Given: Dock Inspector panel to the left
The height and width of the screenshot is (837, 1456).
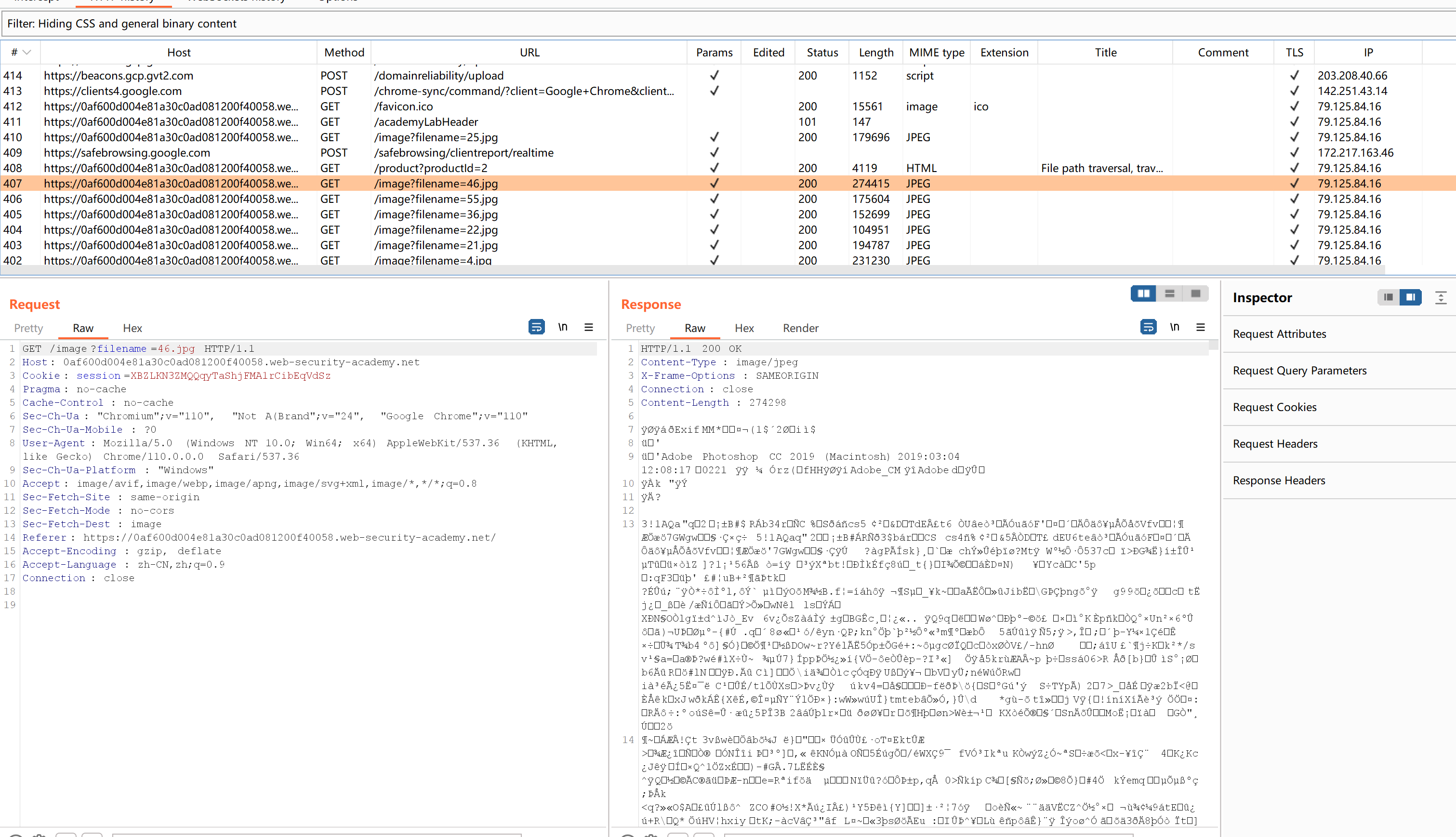Looking at the screenshot, I should coord(1388,297).
